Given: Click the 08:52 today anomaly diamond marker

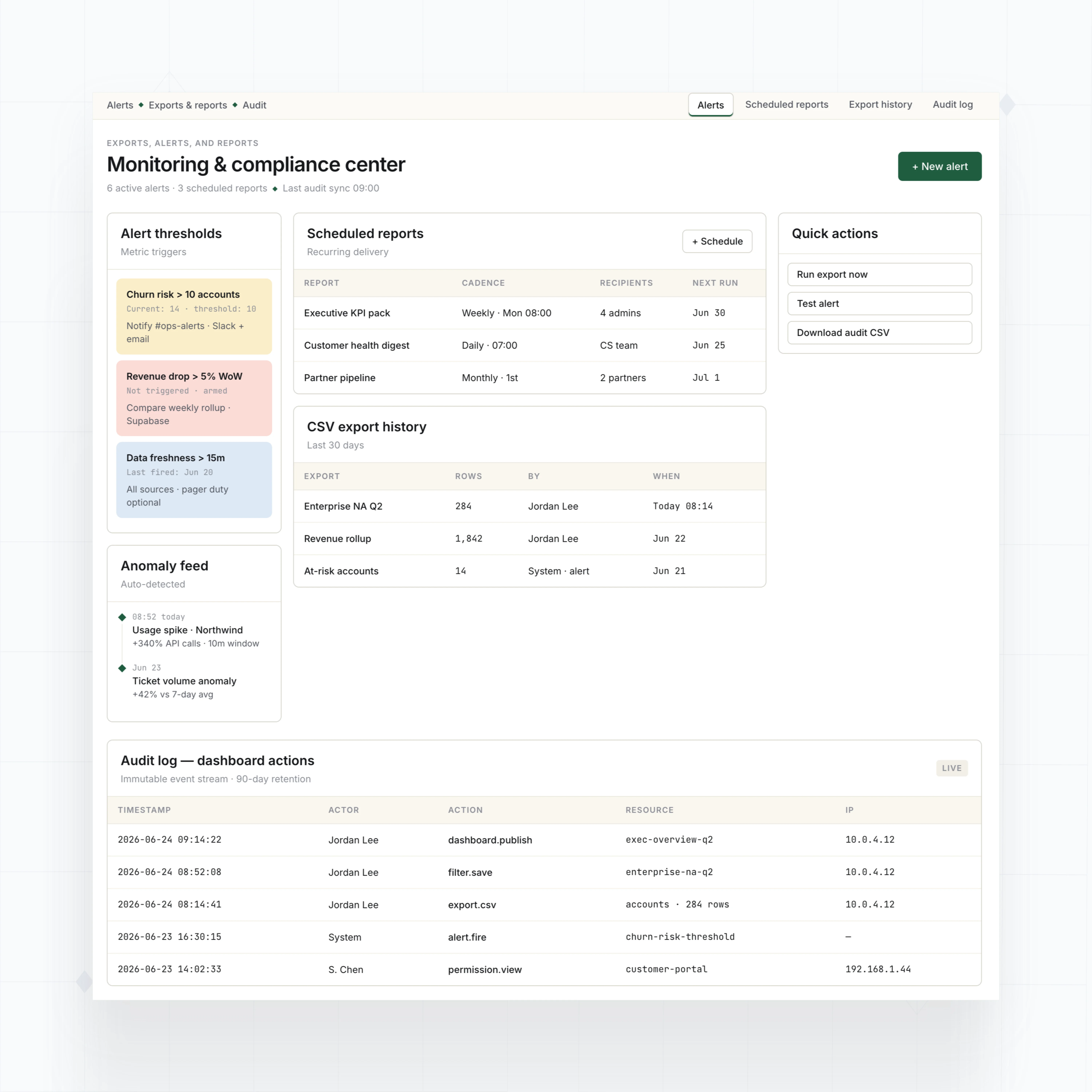Looking at the screenshot, I should [x=122, y=617].
